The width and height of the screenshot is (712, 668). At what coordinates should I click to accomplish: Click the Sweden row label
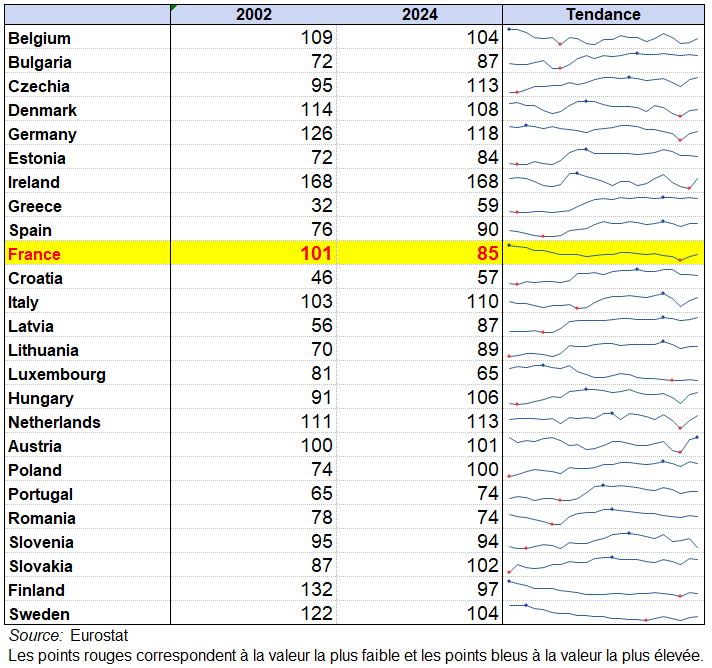40,614
